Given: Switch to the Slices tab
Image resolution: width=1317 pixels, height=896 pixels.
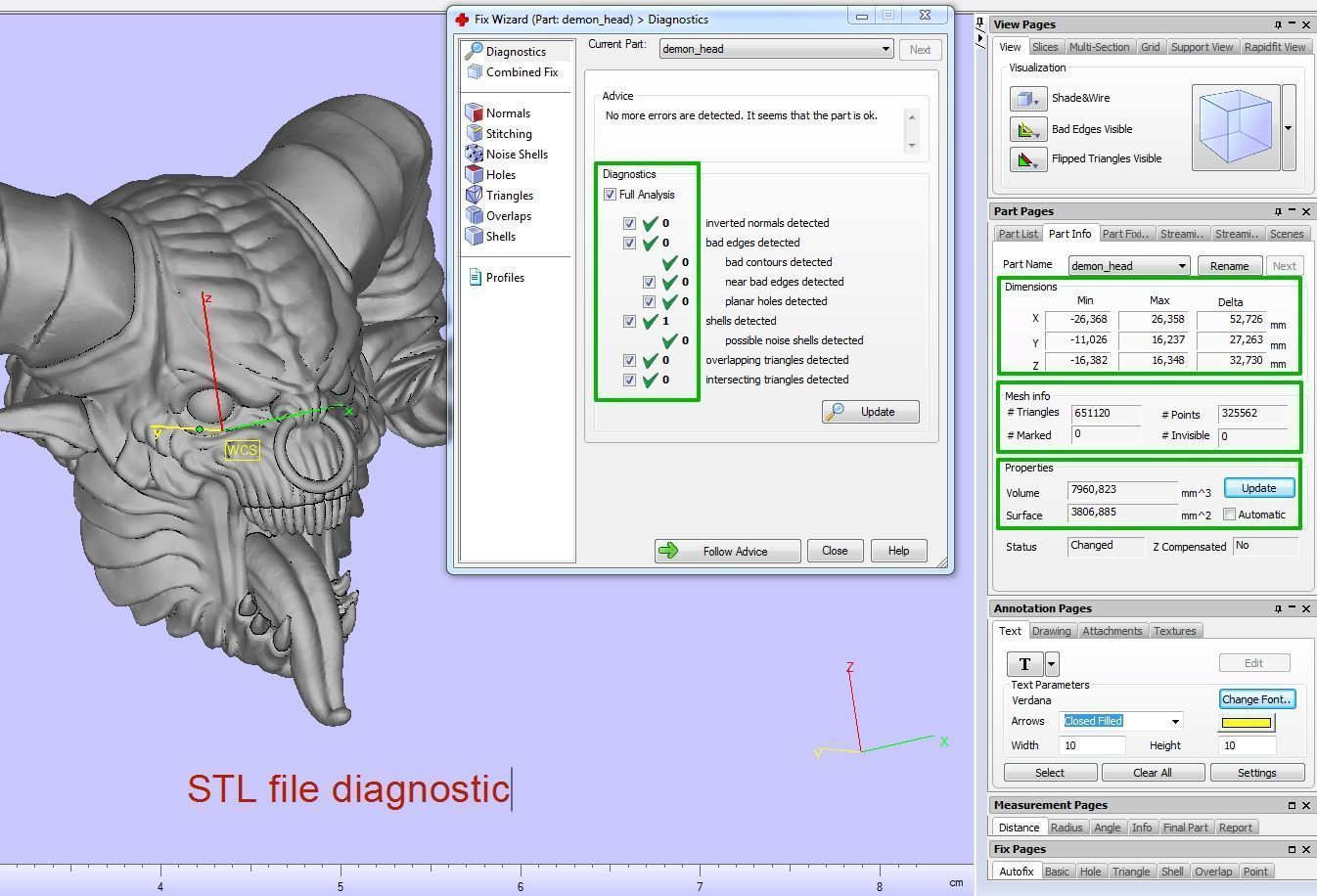Looking at the screenshot, I should 1045,47.
